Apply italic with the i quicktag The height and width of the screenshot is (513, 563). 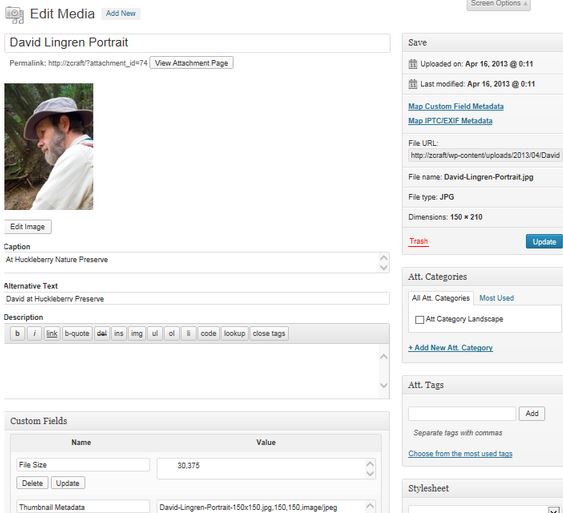pos(34,334)
